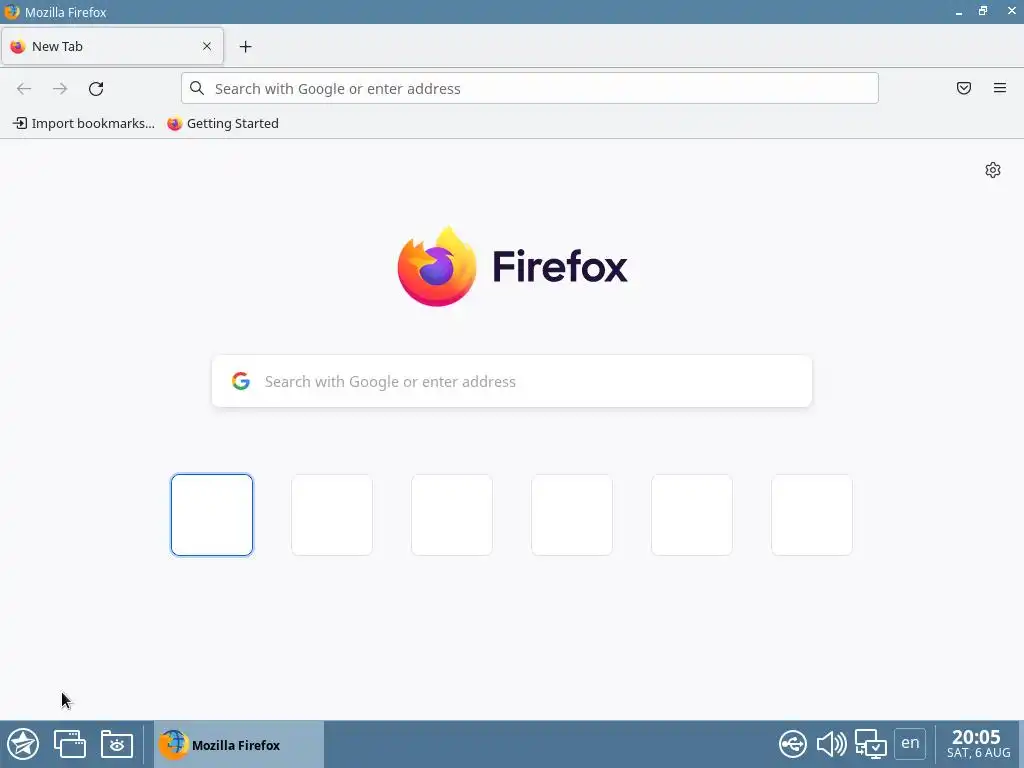Screen dimensions: 1024x768
Task: Select the highlighted first shortcut tile
Action: click(212, 515)
